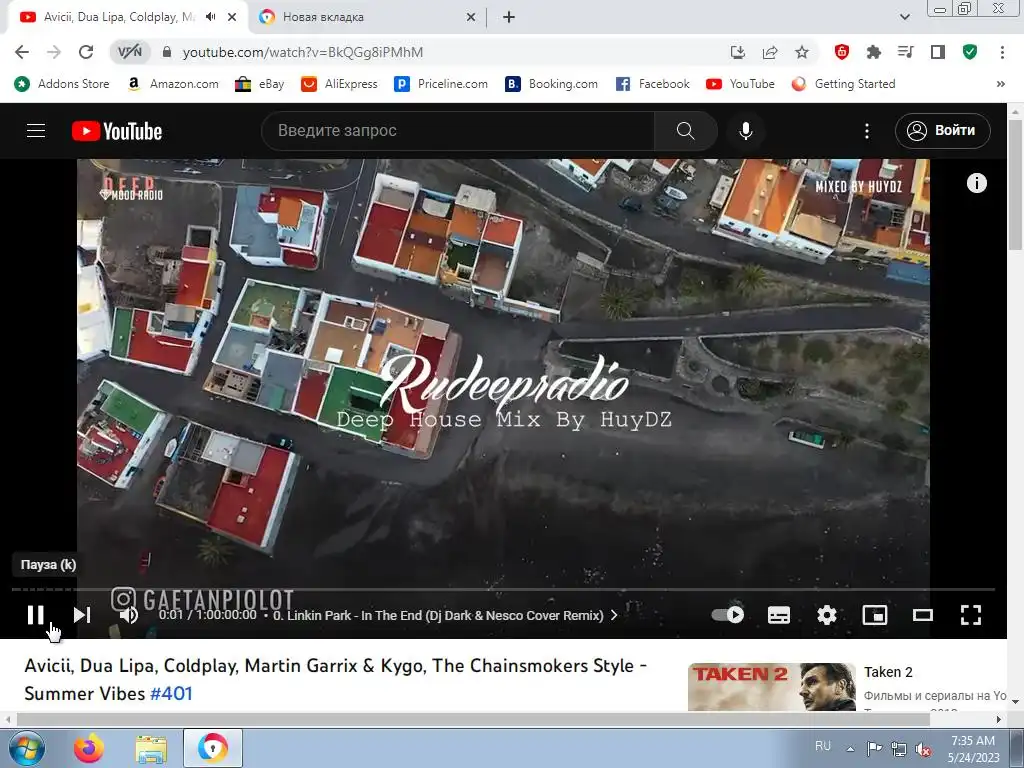
Task: Open the Taken 2 title link
Action: pos(888,672)
